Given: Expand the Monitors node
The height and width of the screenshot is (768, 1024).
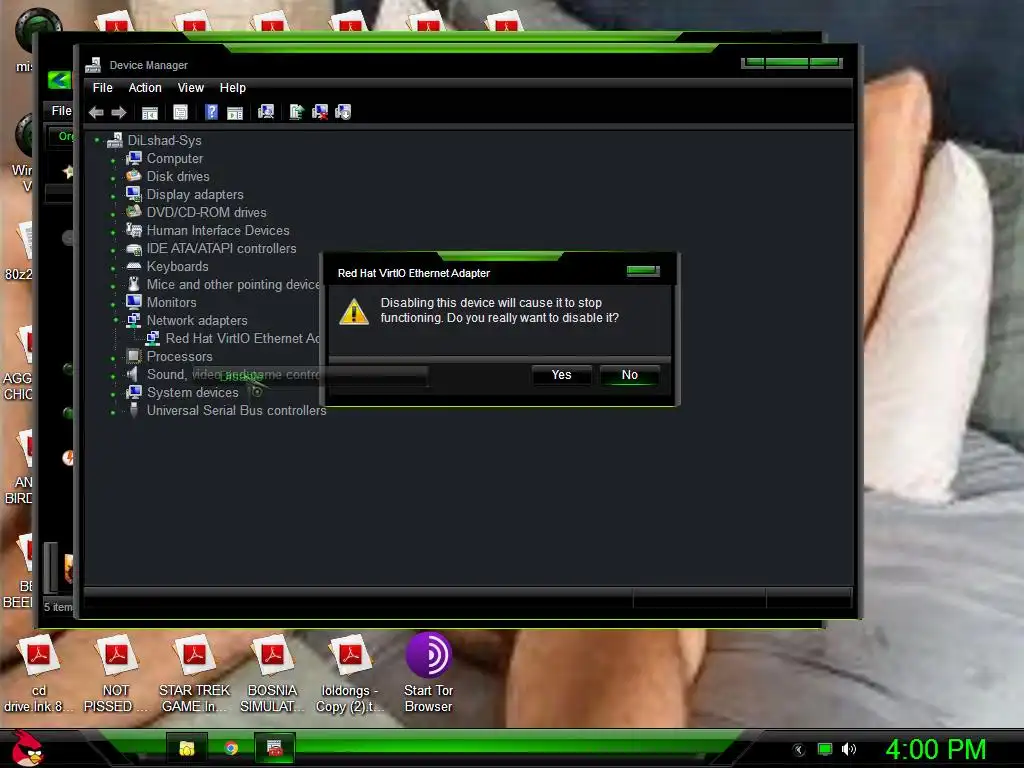Looking at the screenshot, I should point(113,304).
